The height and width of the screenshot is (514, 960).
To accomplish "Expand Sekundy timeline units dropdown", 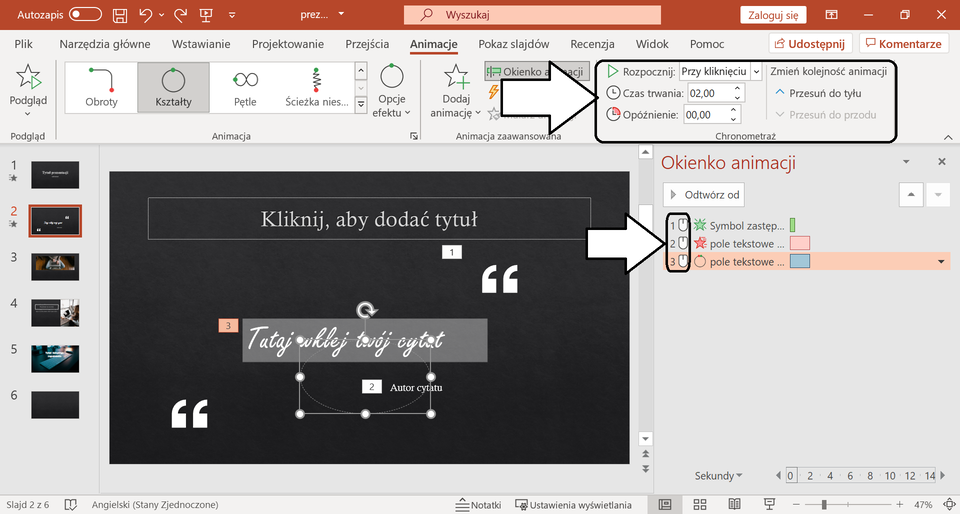I will [719, 476].
